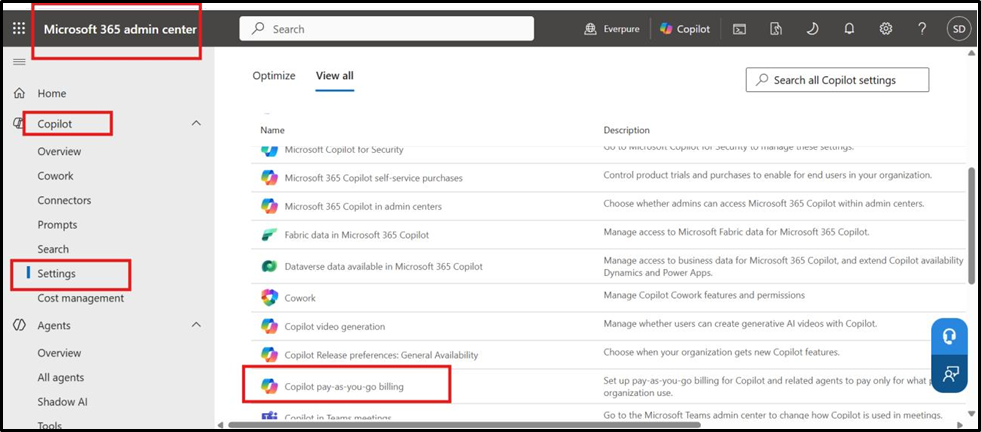Click the Copilot Release preferences row icon
The width and height of the screenshot is (981, 432).
point(269,354)
